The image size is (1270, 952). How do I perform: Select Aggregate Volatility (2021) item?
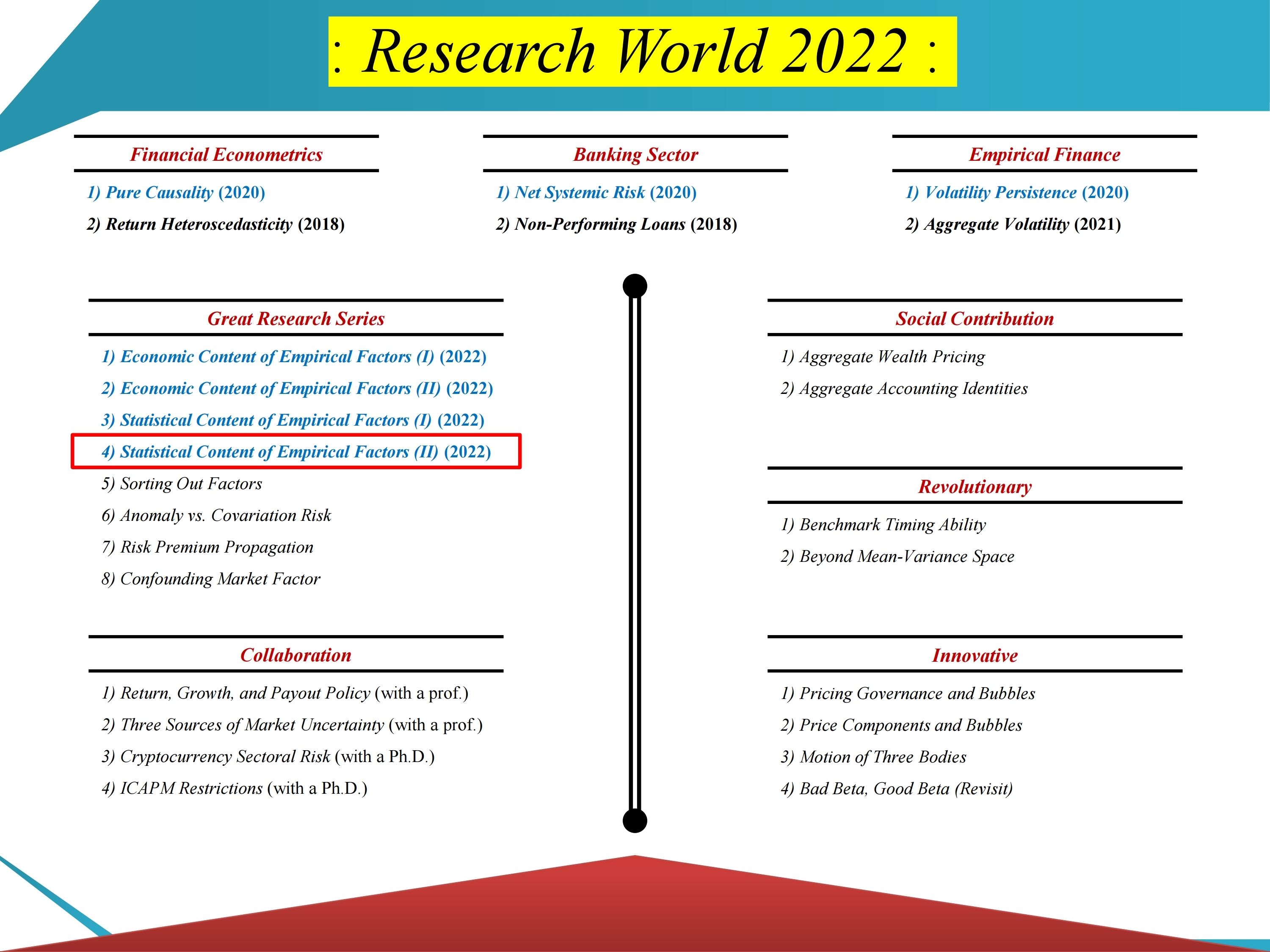click(1013, 224)
